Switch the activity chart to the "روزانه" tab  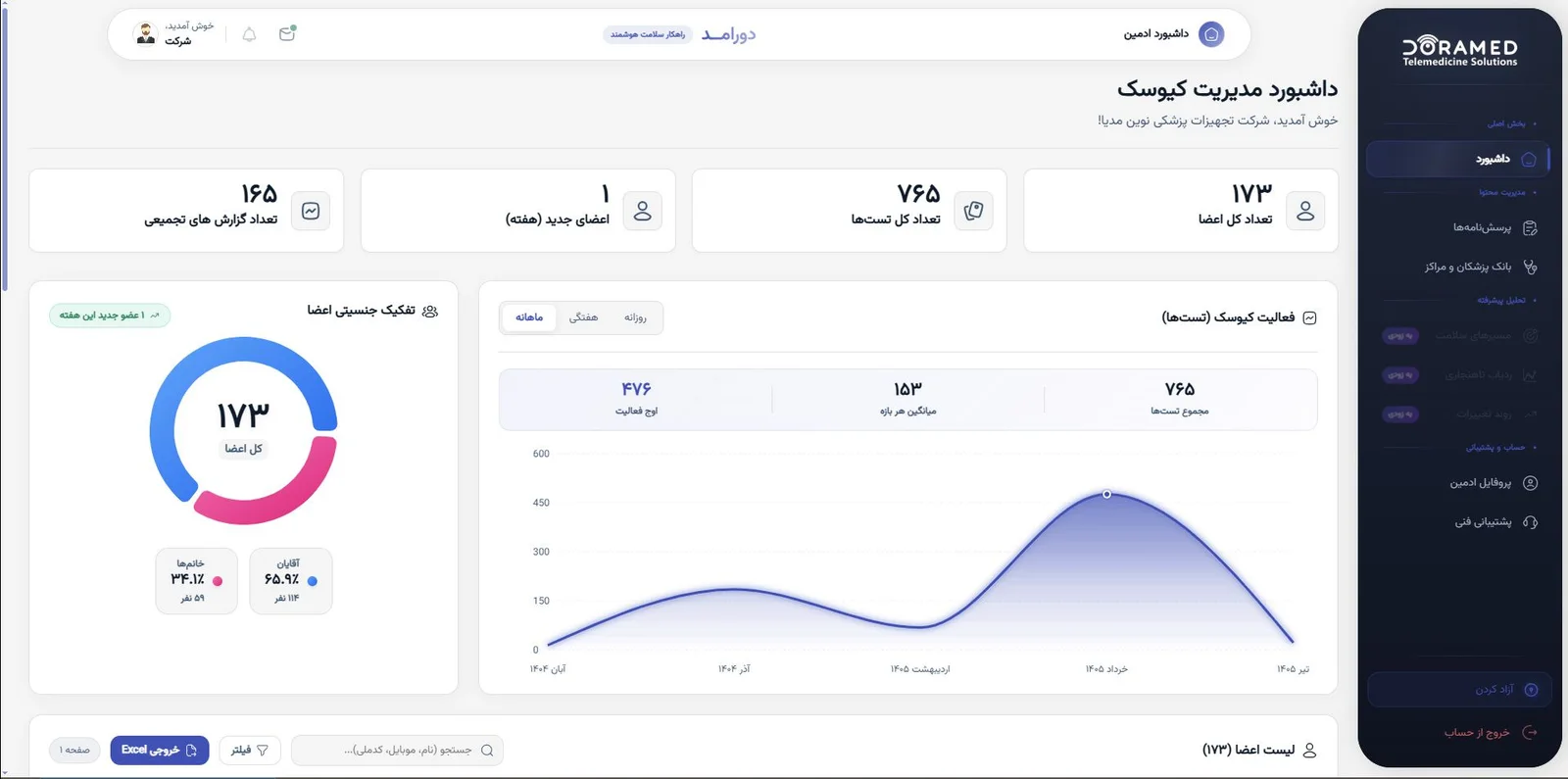635,317
